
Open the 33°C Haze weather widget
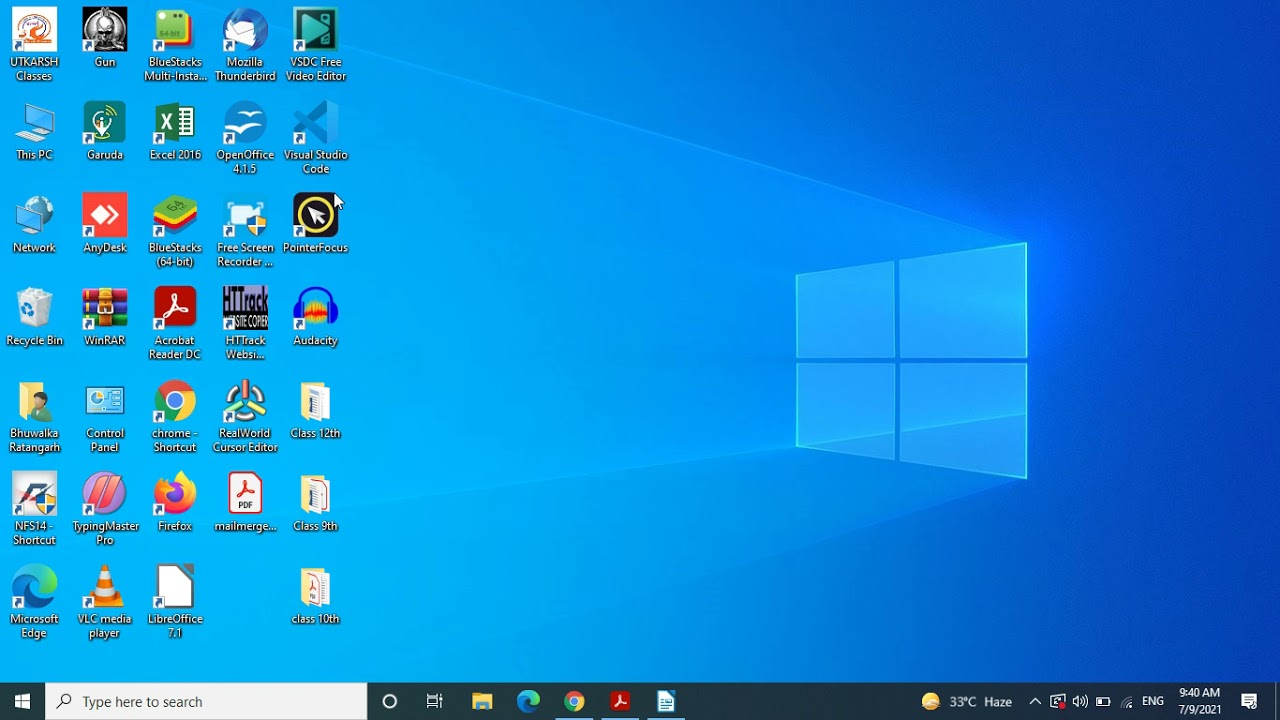pos(967,702)
